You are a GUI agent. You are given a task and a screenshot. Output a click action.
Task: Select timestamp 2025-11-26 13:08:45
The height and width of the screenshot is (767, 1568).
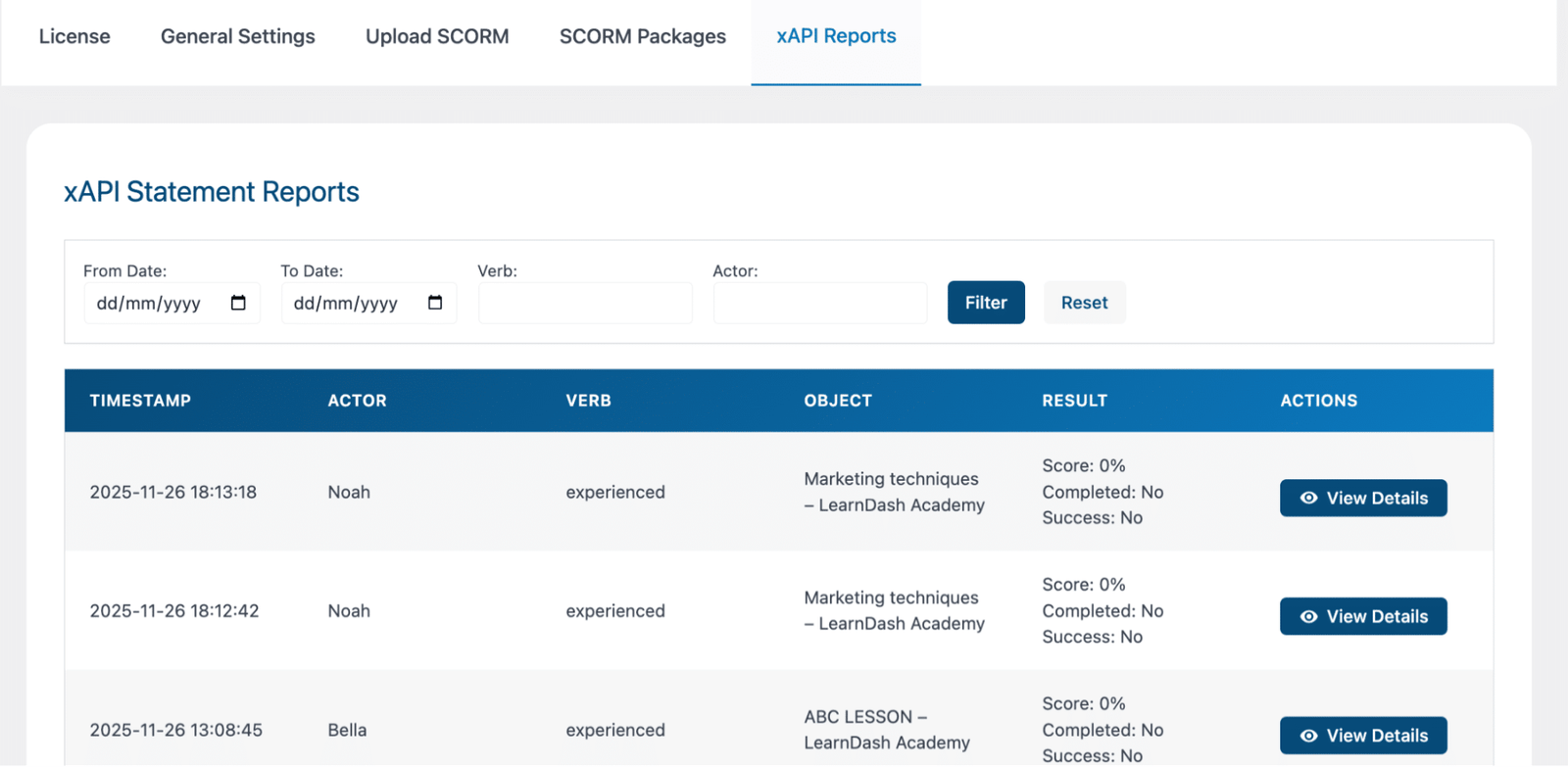pyautogui.click(x=175, y=730)
